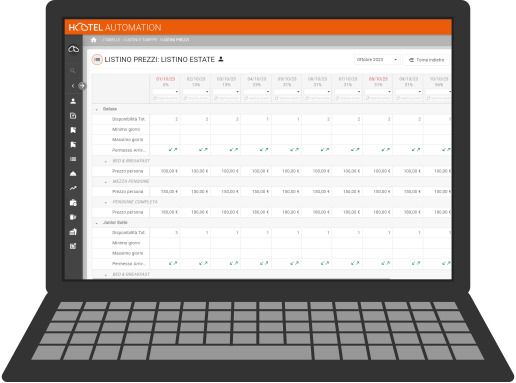
Task: Select the red 08/10/23 date column header
Action: point(378,79)
